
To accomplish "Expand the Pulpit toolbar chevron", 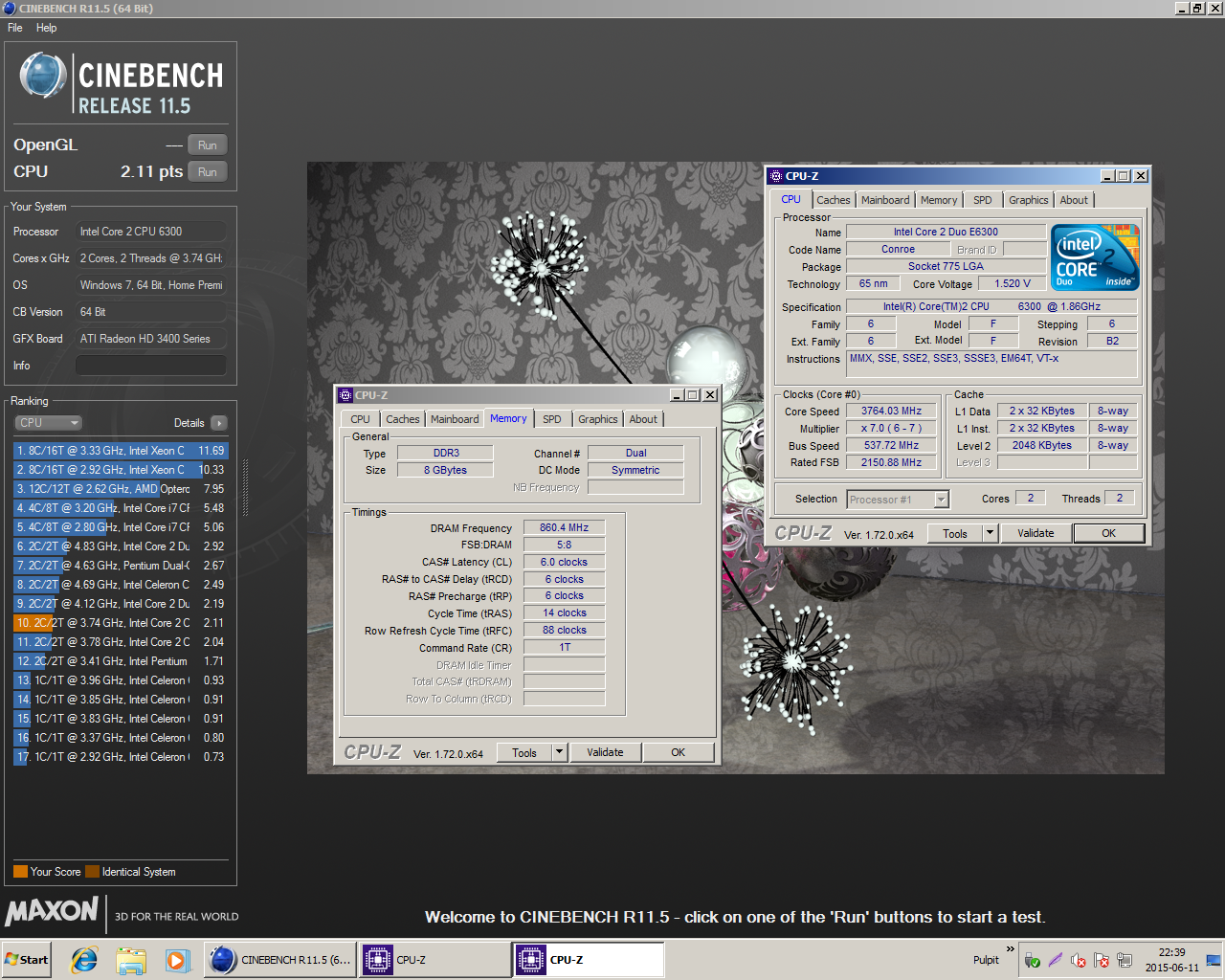I will point(1010,949).
